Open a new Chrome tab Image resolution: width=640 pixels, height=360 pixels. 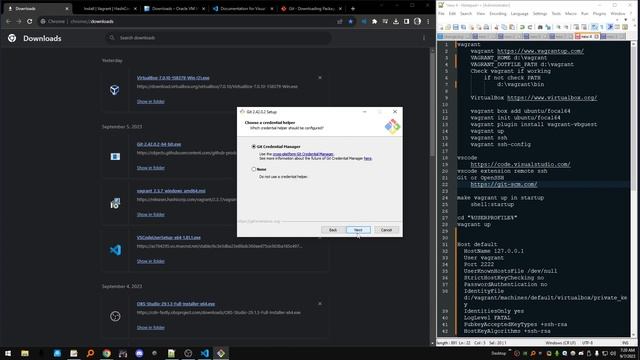[353, 8]
